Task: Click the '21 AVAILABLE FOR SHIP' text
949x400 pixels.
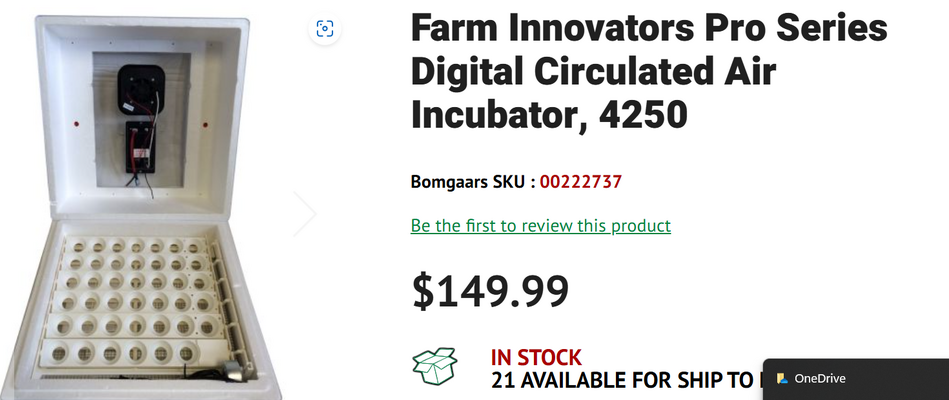Action: point(620,380)
